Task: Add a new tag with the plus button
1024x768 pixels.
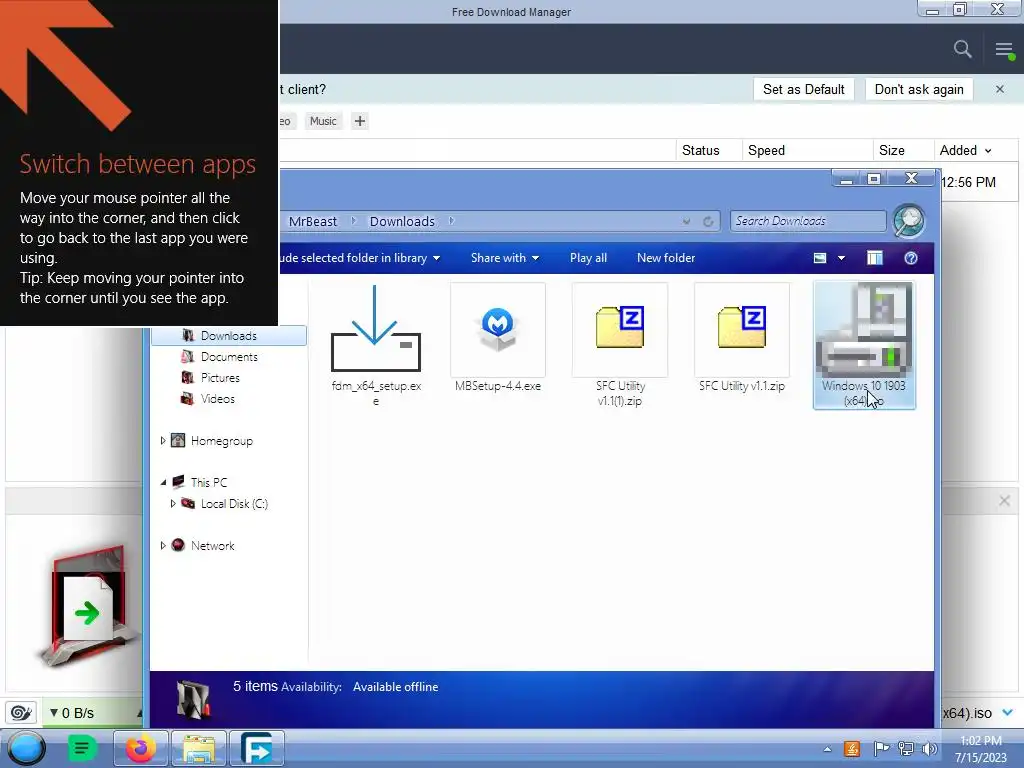Action: (360, 121)
